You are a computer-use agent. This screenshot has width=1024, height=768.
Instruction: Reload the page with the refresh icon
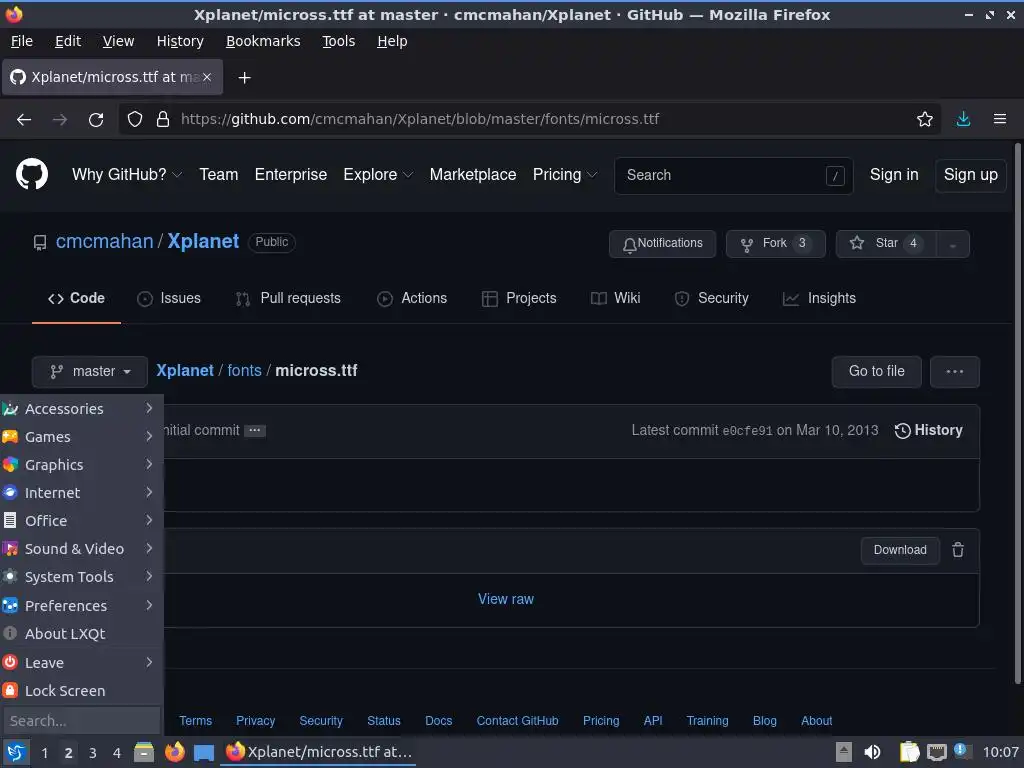96,120
